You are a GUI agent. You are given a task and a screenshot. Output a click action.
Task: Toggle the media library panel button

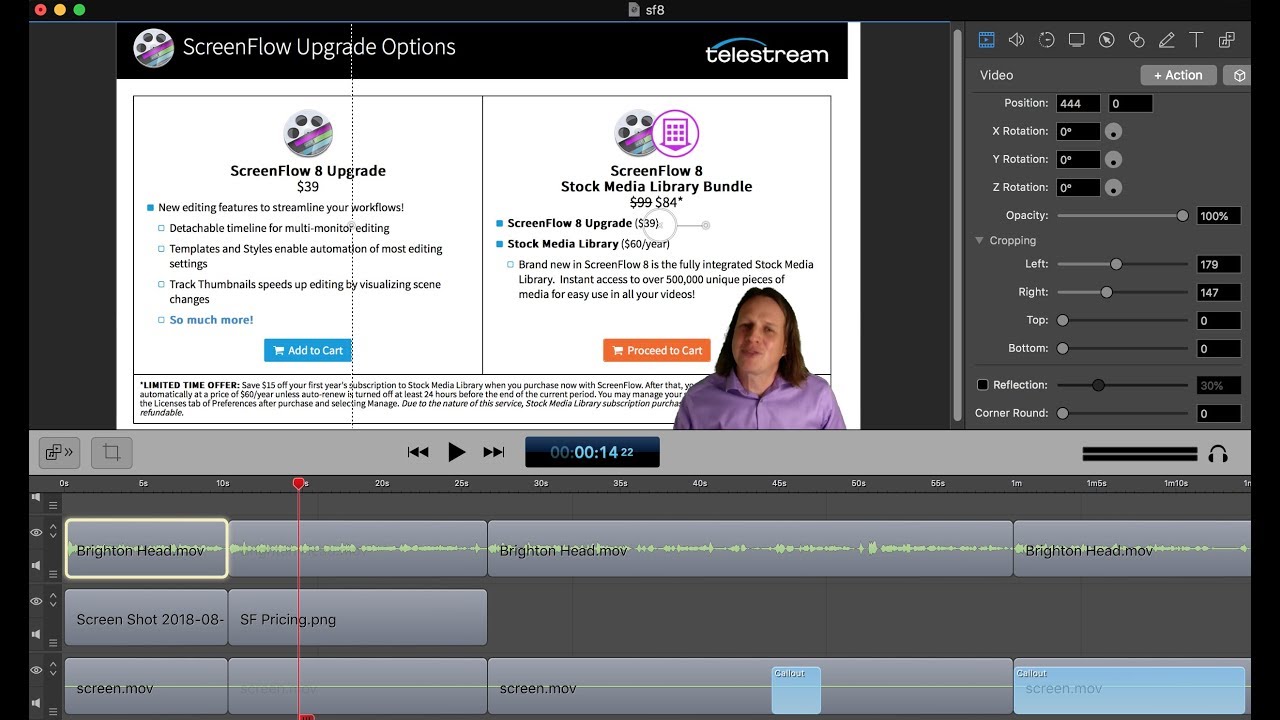click(x=59, y=452)
